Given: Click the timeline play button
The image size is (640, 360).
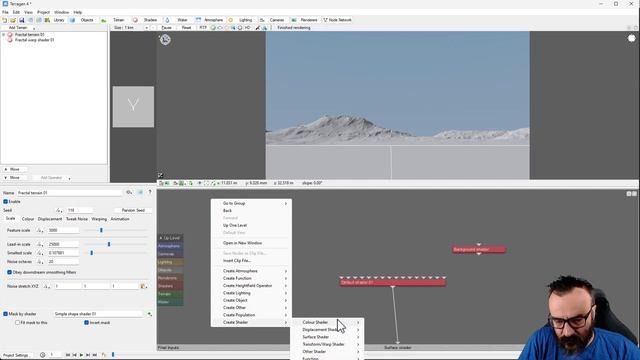Looking at the screenshot, I should pyautogui.click(x=81, y=355).
